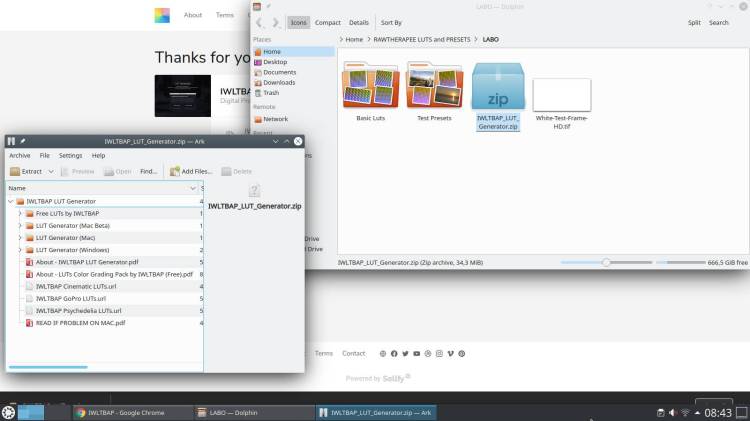
Task: Click the Extract button in Ark
Action: (x=26, y=171)
